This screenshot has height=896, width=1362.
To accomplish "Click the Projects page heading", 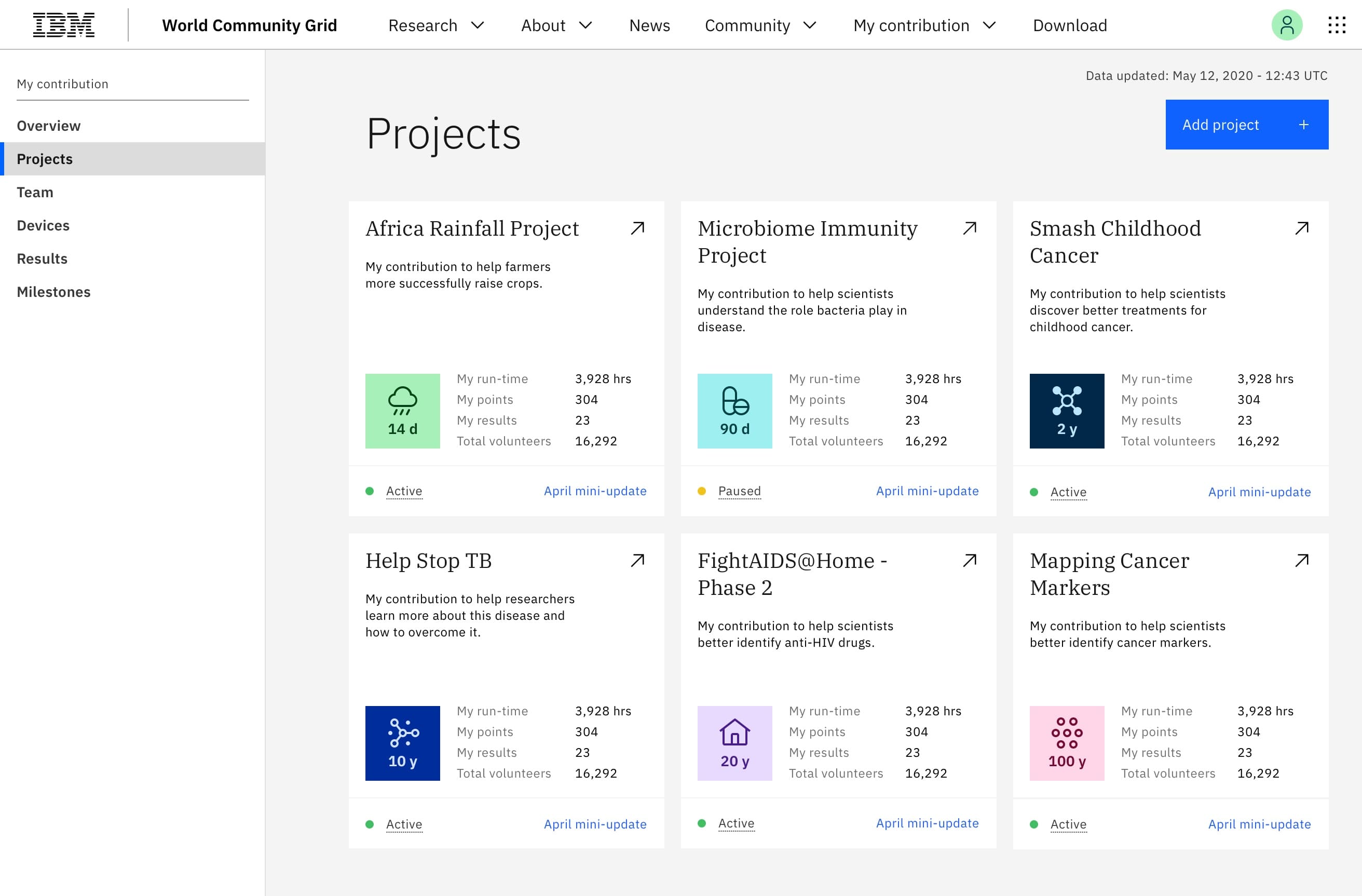I will coord(443,134).
